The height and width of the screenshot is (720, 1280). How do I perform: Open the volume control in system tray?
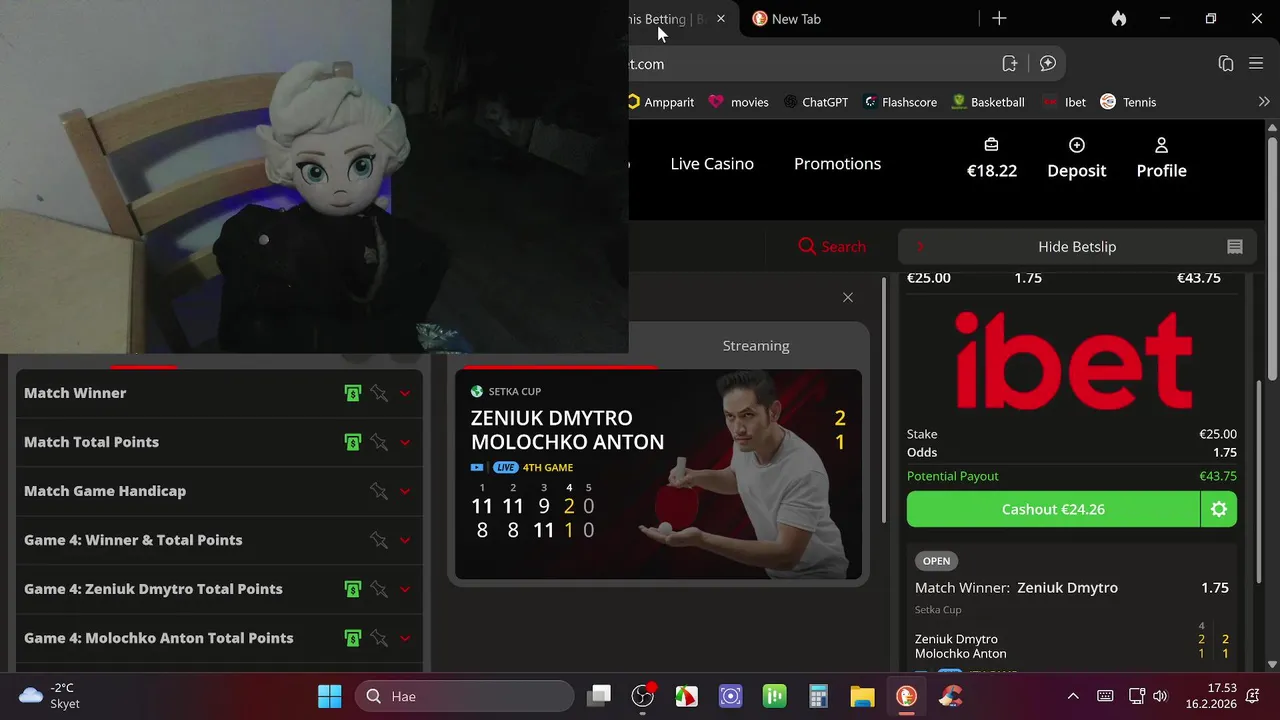[x=1160, y=696]
